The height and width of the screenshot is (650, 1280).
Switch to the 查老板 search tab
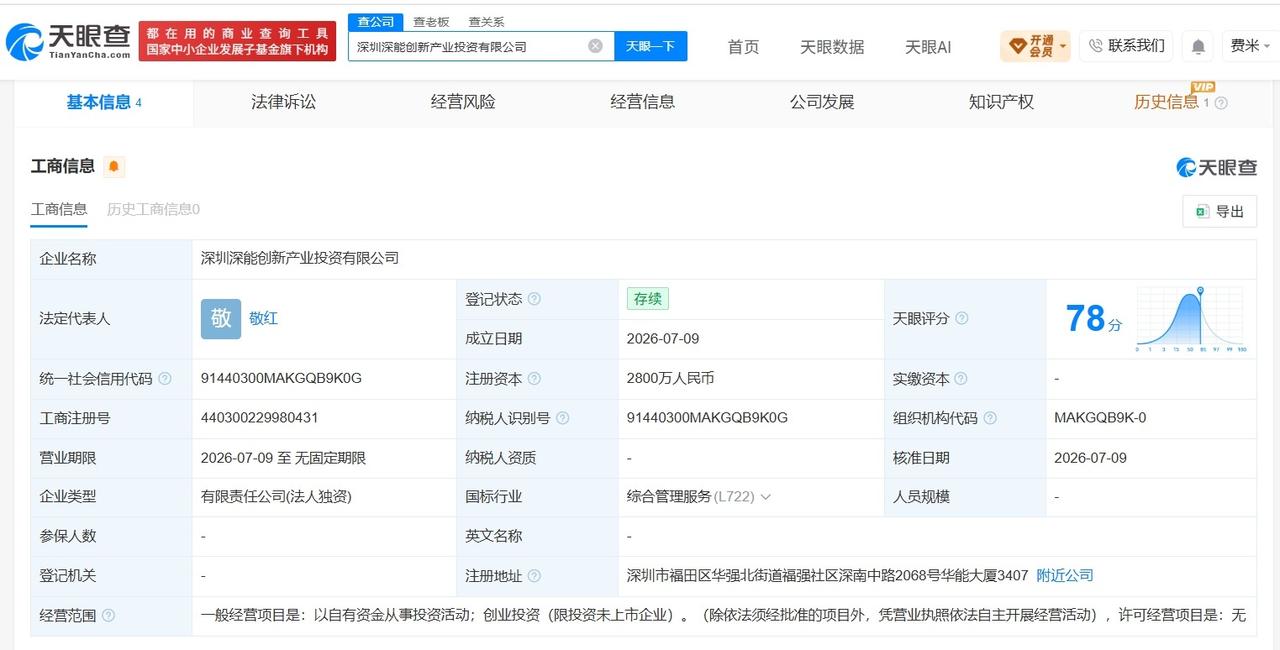(431, 22)
